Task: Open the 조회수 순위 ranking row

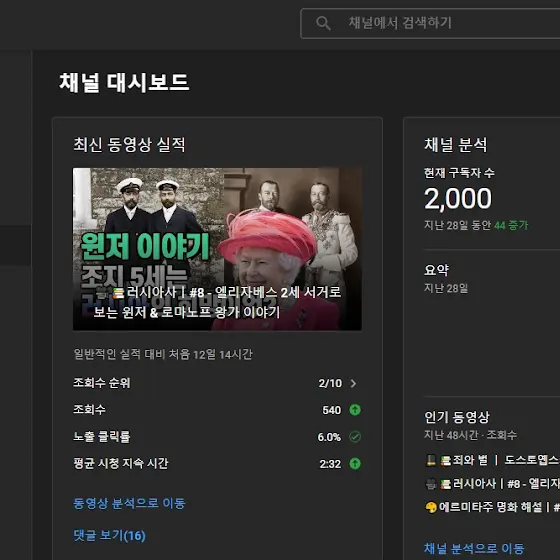Action: pos(217,383)
